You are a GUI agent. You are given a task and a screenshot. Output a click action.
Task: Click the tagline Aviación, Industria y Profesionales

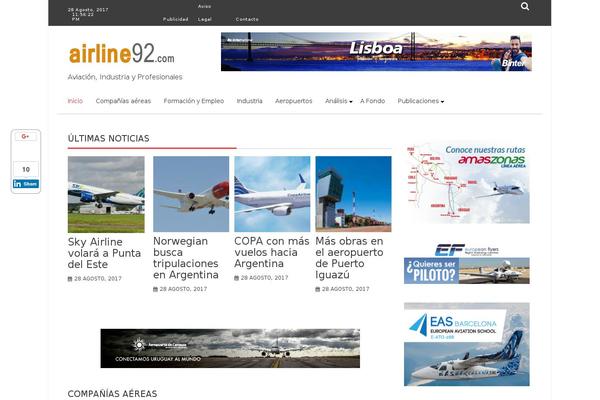point(125,77)
